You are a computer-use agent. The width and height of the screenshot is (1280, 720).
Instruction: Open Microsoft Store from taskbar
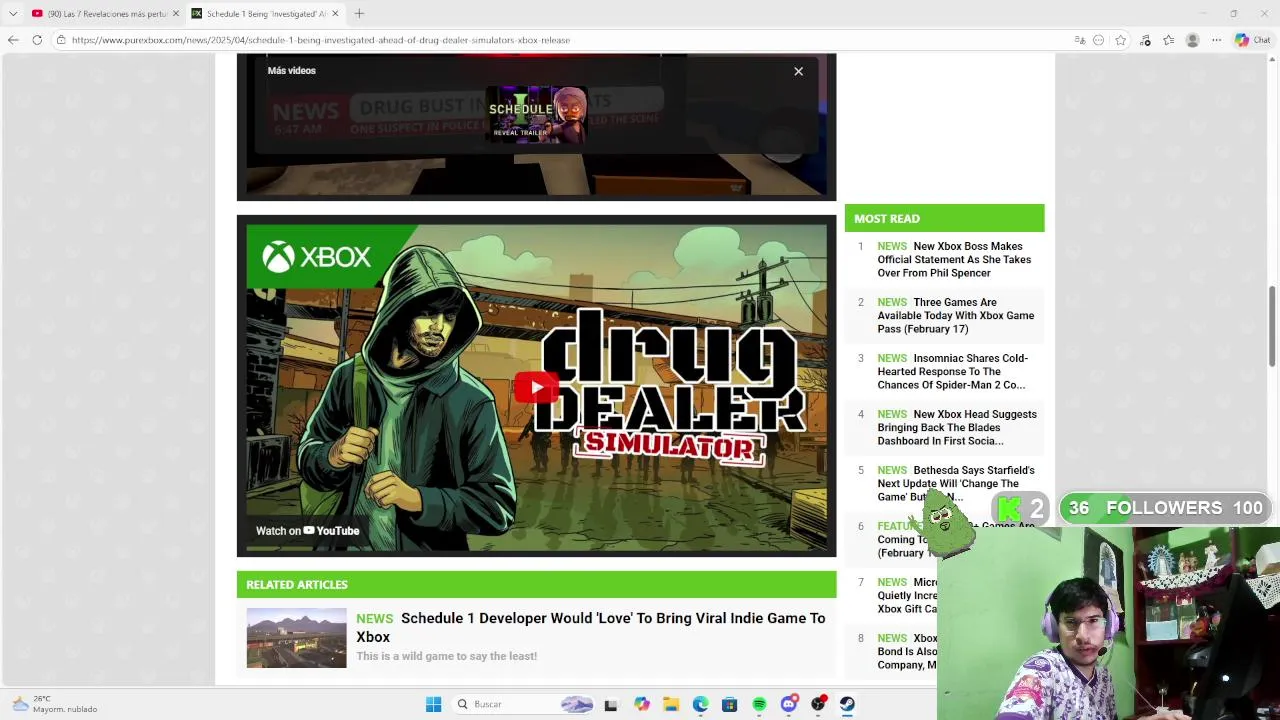(730, 705)
